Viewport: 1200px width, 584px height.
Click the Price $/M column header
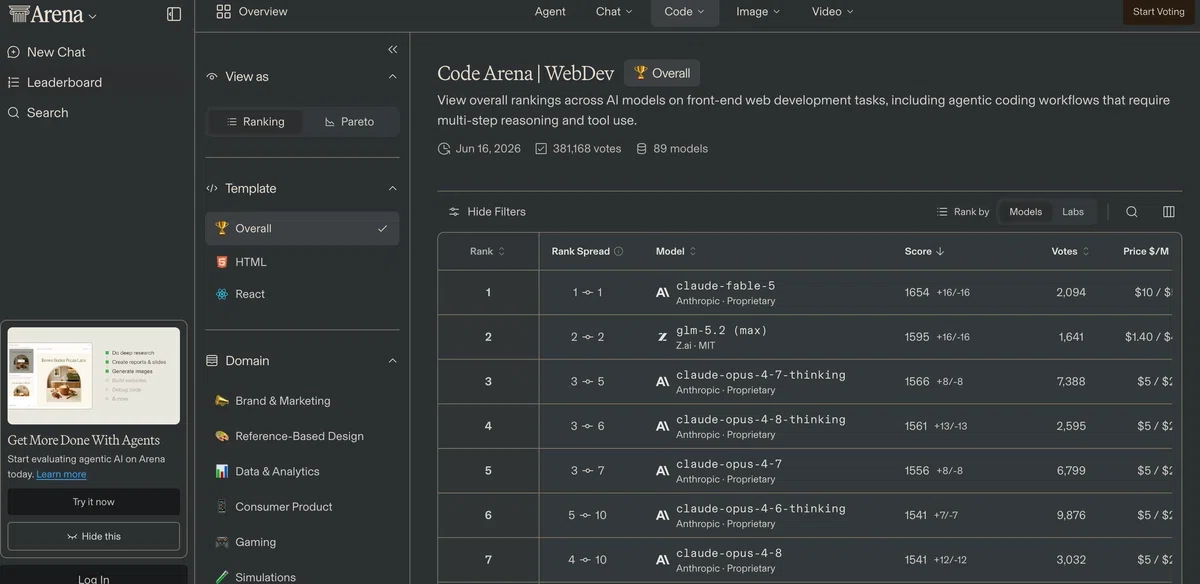point(1146,252)
